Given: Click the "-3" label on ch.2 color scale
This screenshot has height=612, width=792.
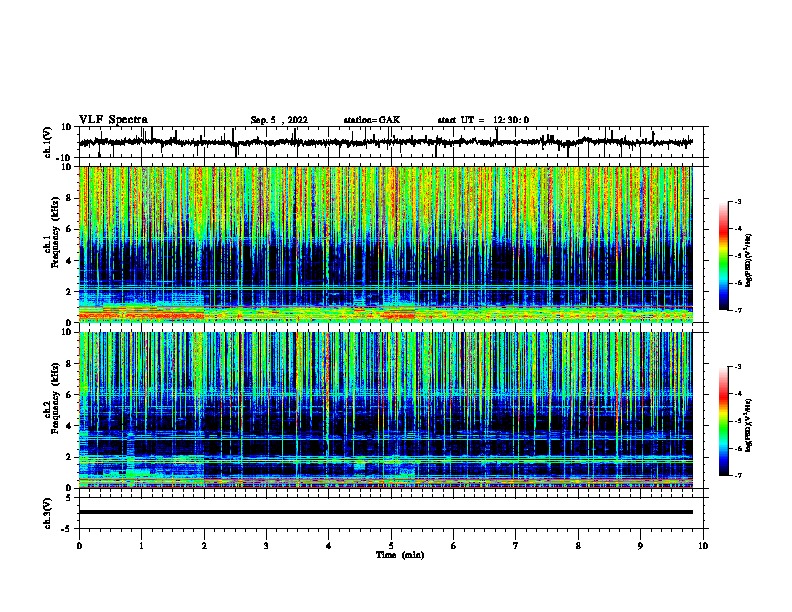Looking at the screenshot, I should coord(738,367).
